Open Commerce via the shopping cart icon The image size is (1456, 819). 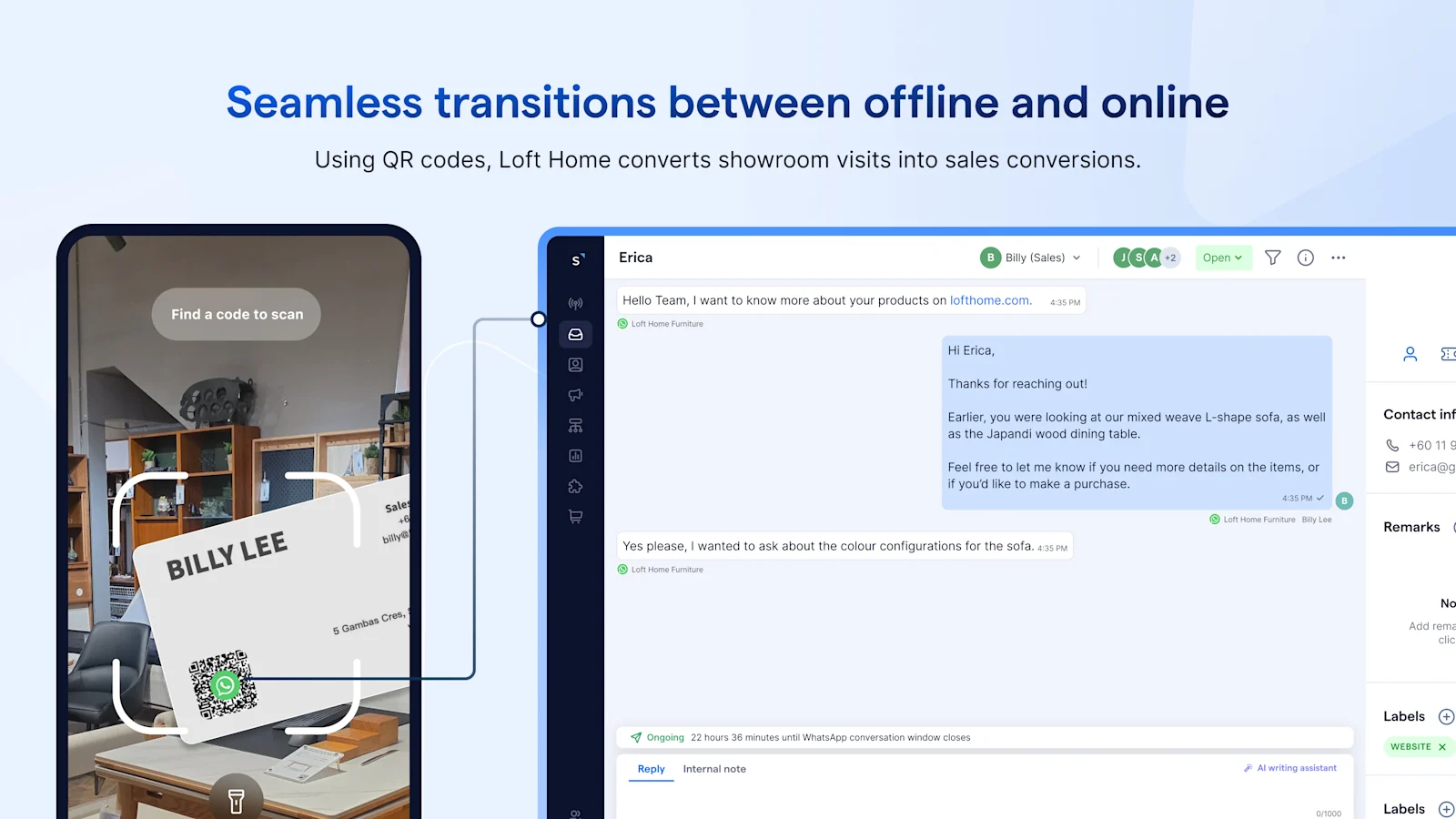[575, 516]
